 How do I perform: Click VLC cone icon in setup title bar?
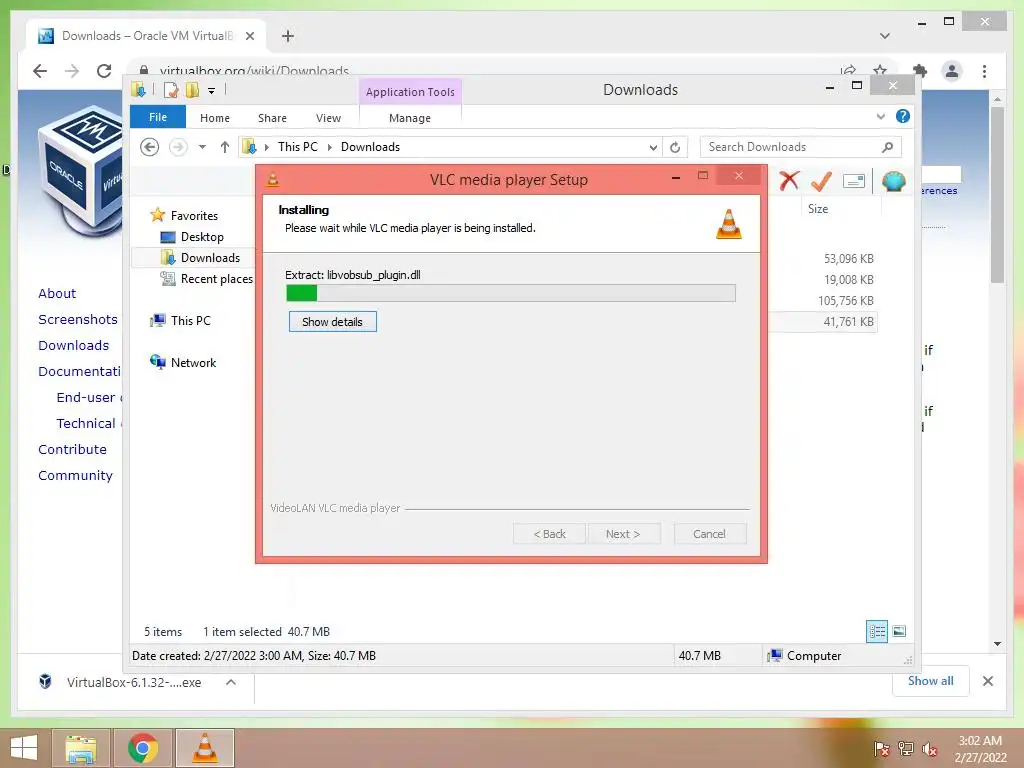click(x=273, y=180)
